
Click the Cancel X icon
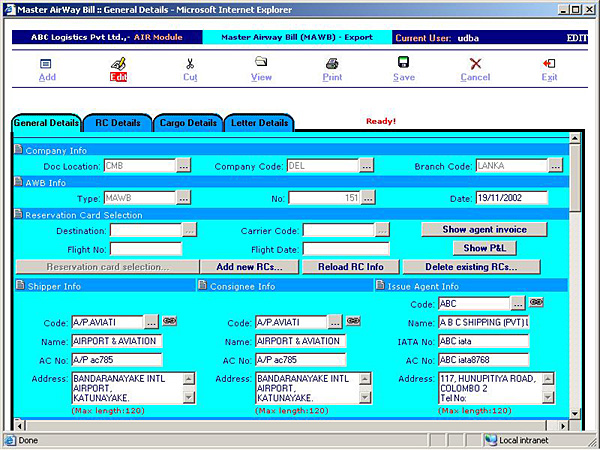(x=475, y=64)
